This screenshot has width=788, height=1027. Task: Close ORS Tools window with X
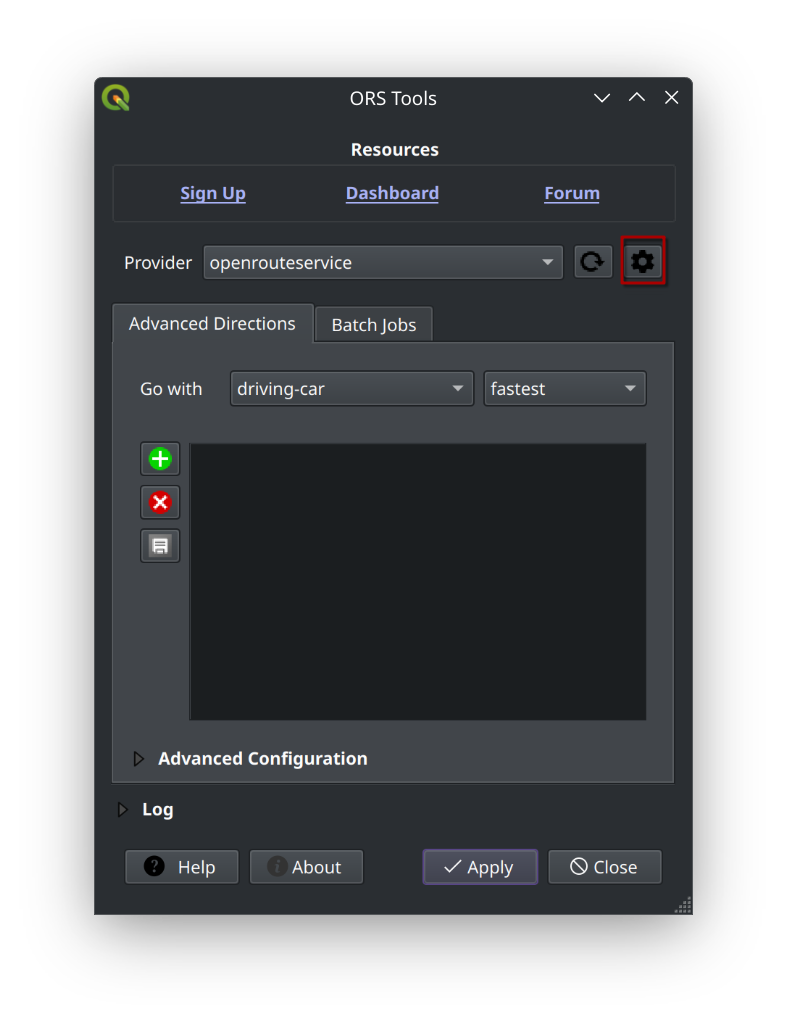pyautogui.click(x=671, y=98)
